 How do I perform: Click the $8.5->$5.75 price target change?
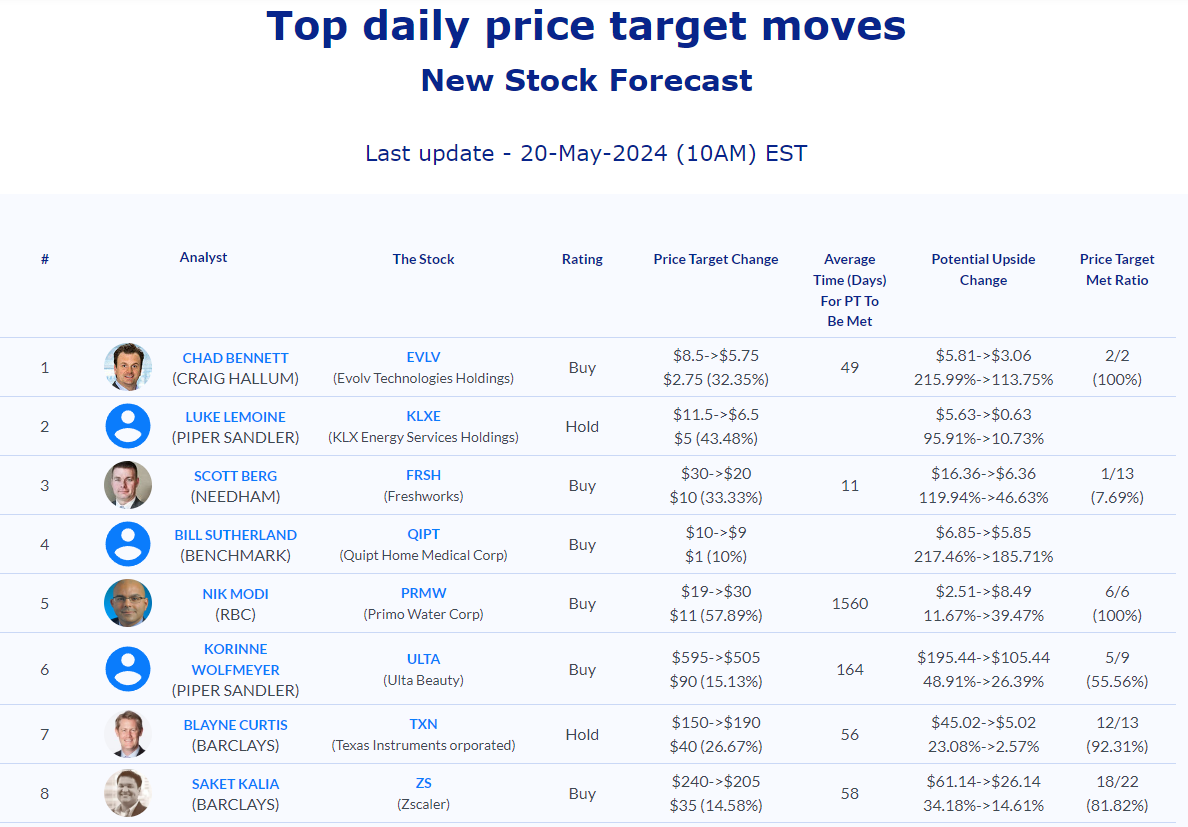pos(716,356)
